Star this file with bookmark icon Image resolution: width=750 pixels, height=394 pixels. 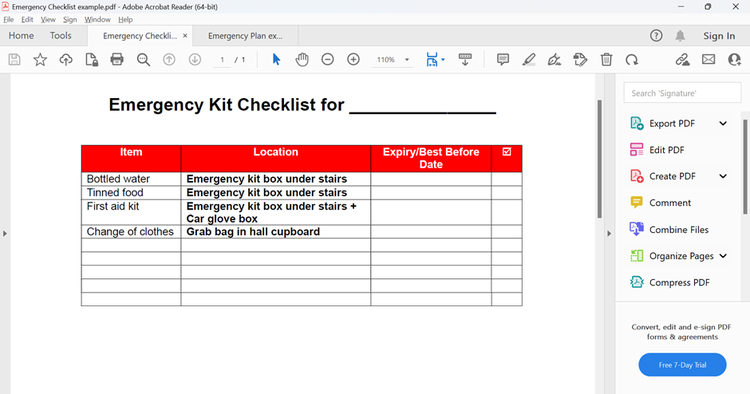coord(40,59)
